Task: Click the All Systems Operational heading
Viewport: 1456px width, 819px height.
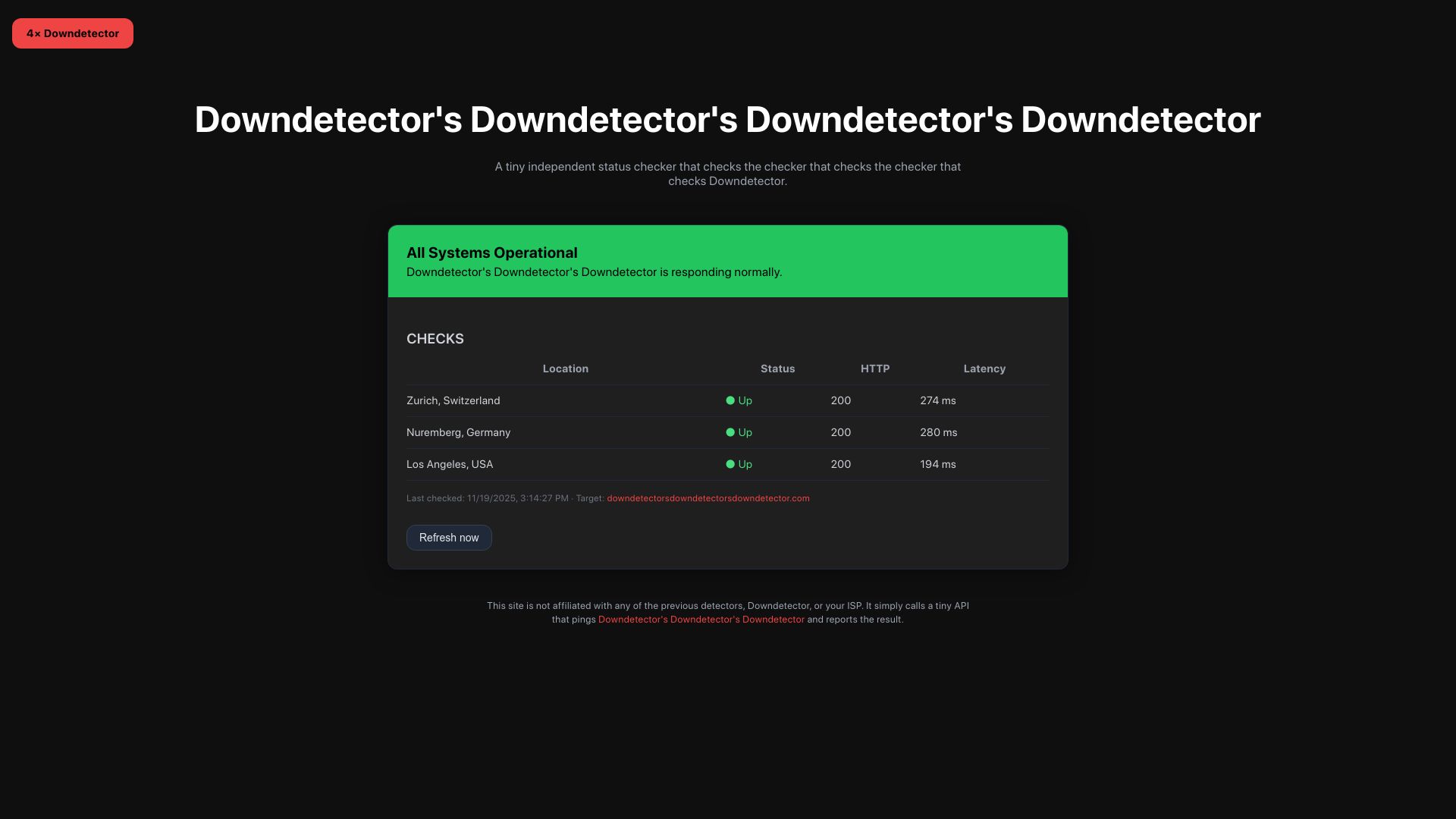Action: 492,253
